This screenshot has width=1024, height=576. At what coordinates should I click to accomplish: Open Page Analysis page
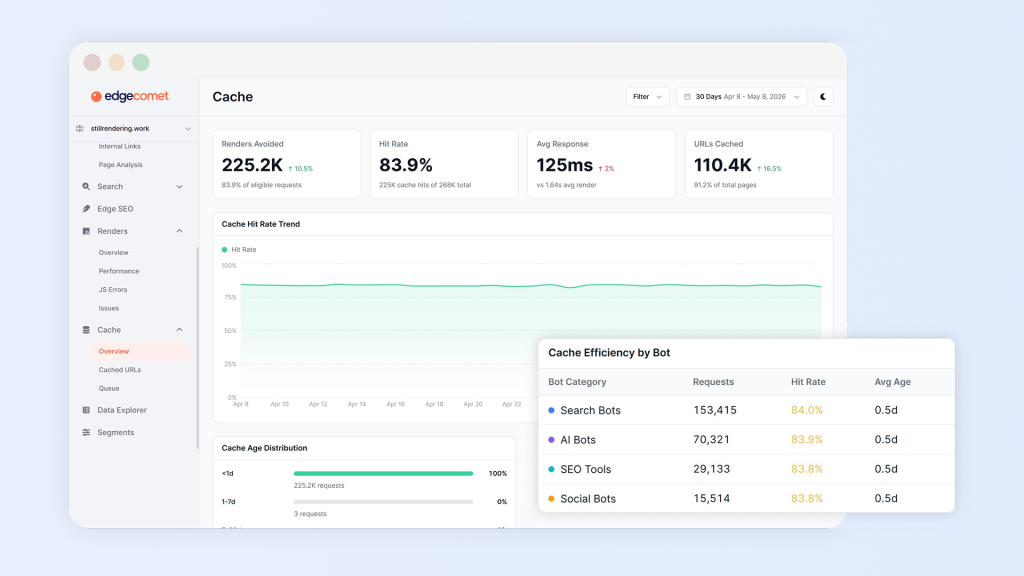pos(120,165)
